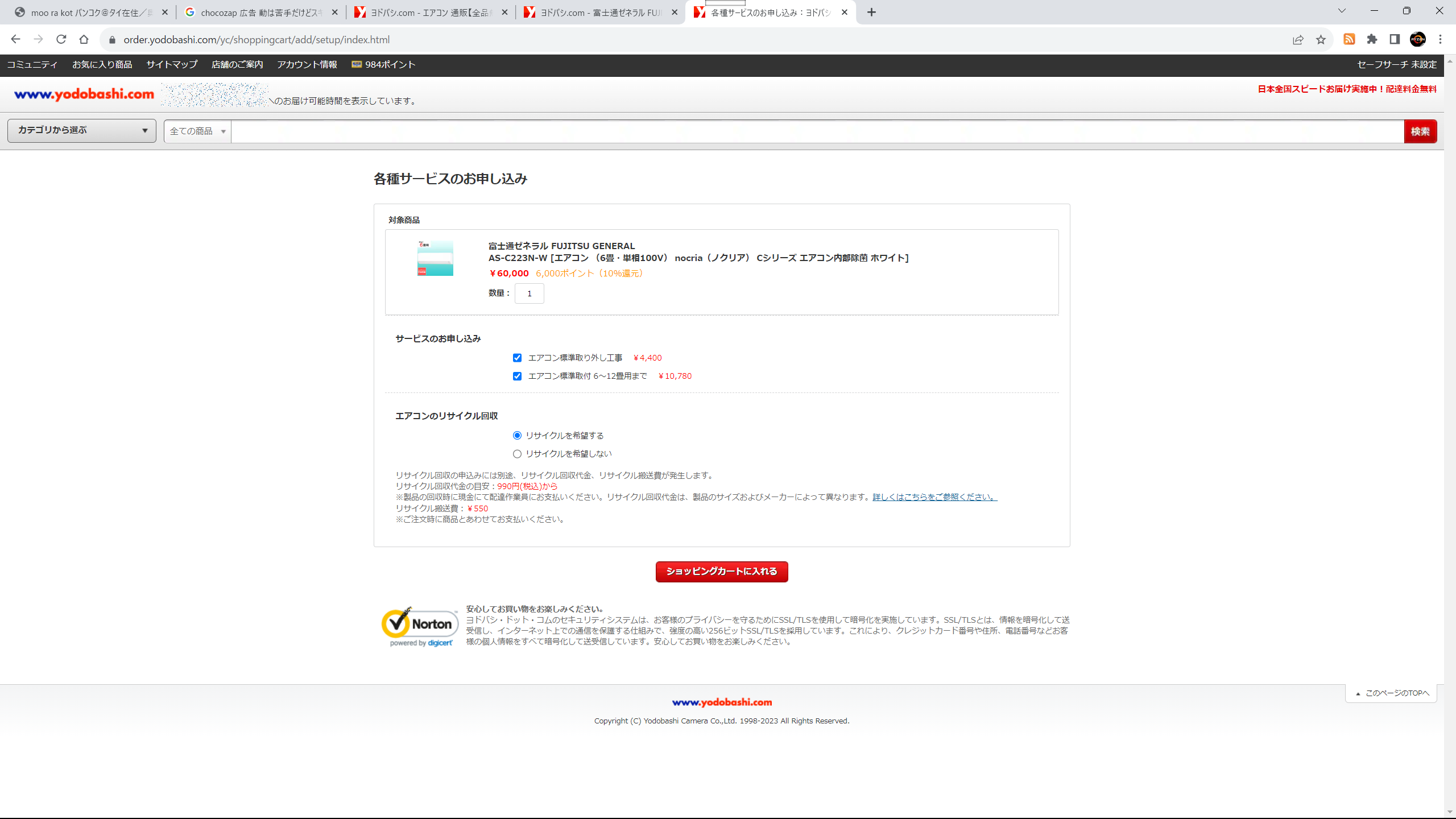Close the chocozap Google search tab

[334, 12]
